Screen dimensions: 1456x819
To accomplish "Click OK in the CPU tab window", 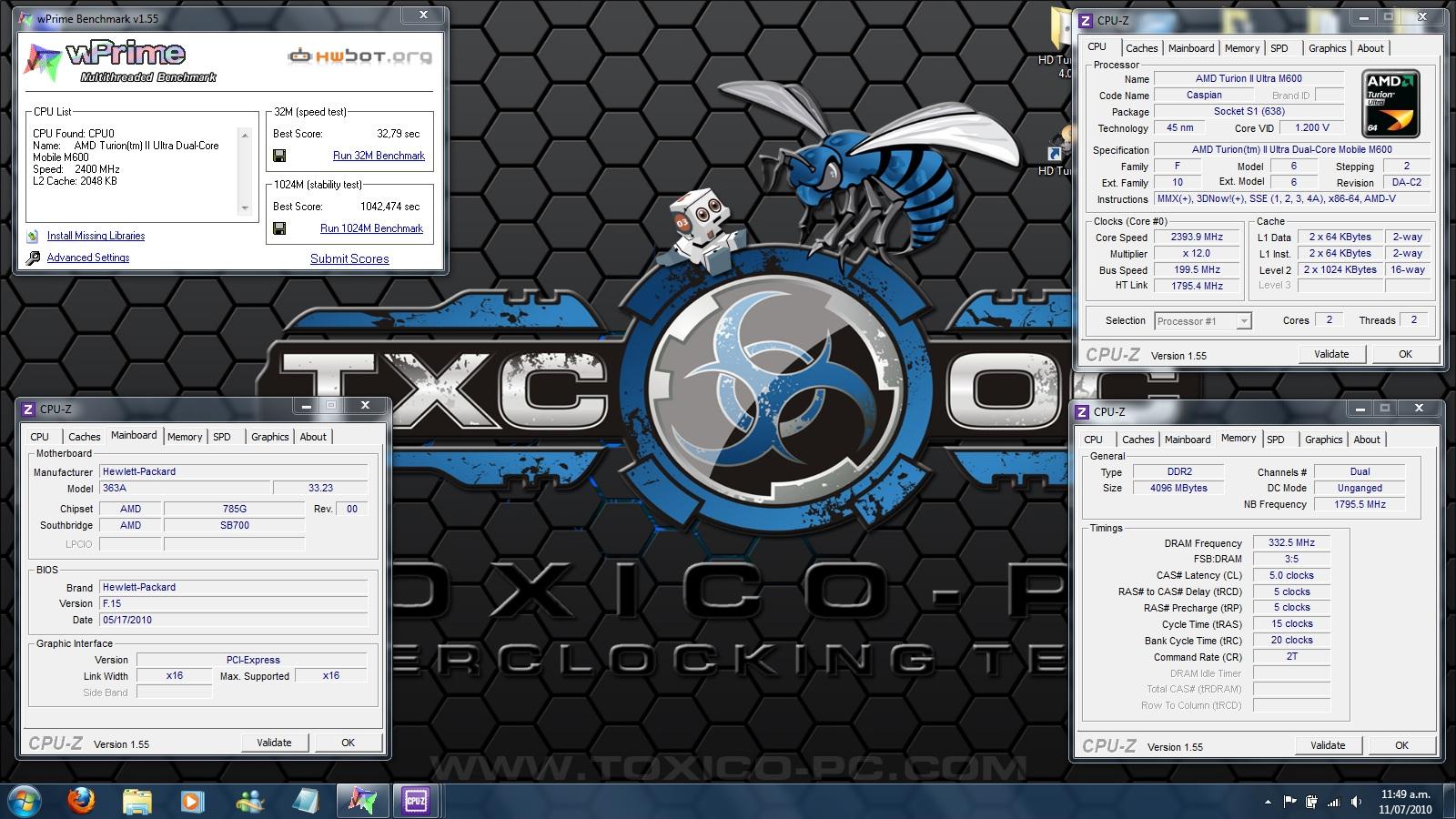I will [1405, 354].
